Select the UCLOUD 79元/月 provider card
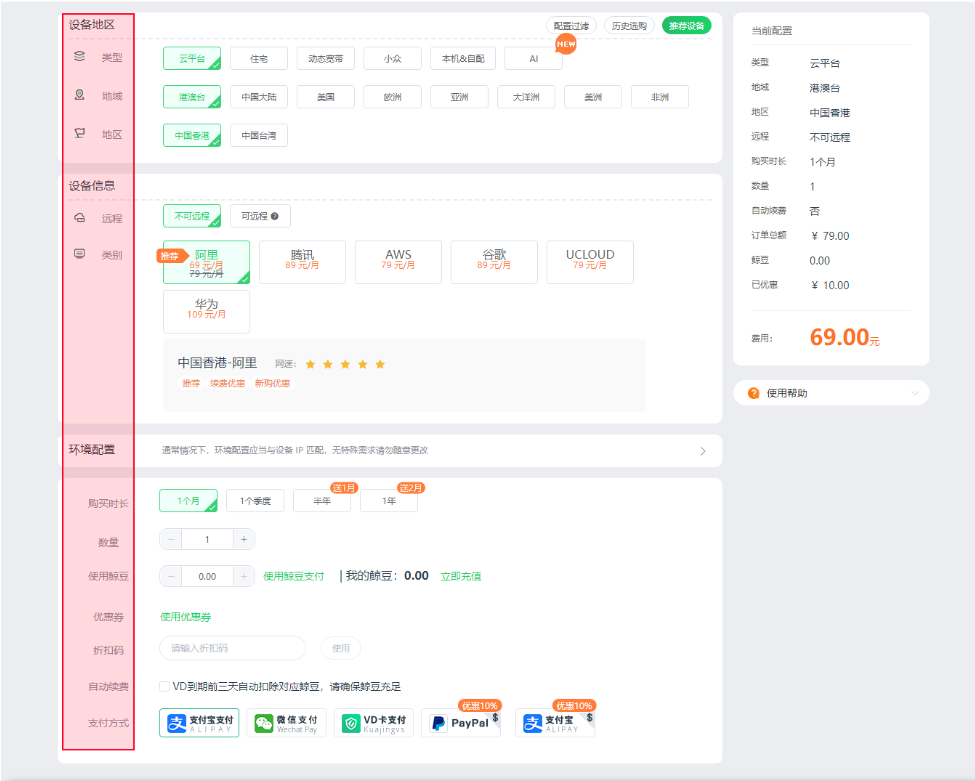 (x=589, y=262)
